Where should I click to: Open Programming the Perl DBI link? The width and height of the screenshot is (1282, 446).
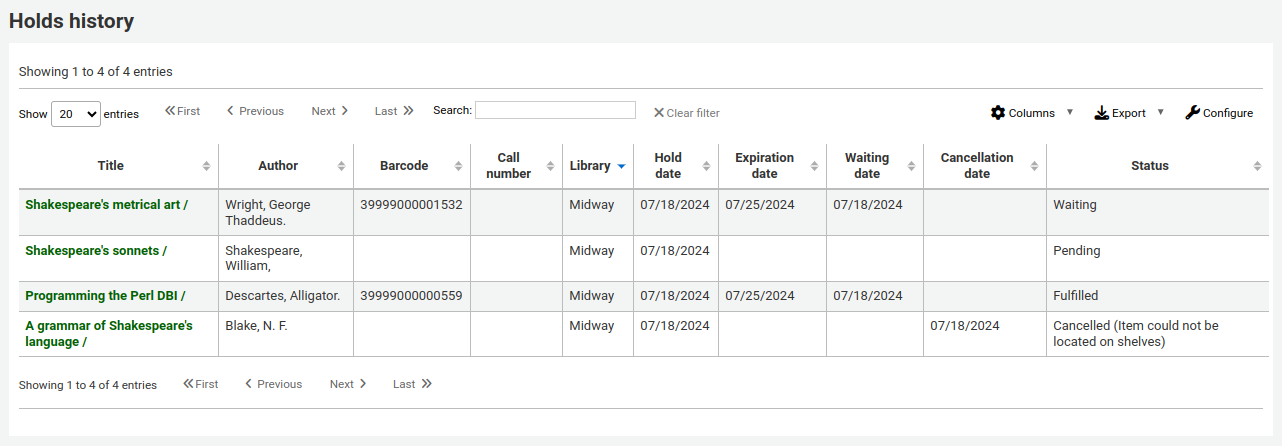click(105, 296)
